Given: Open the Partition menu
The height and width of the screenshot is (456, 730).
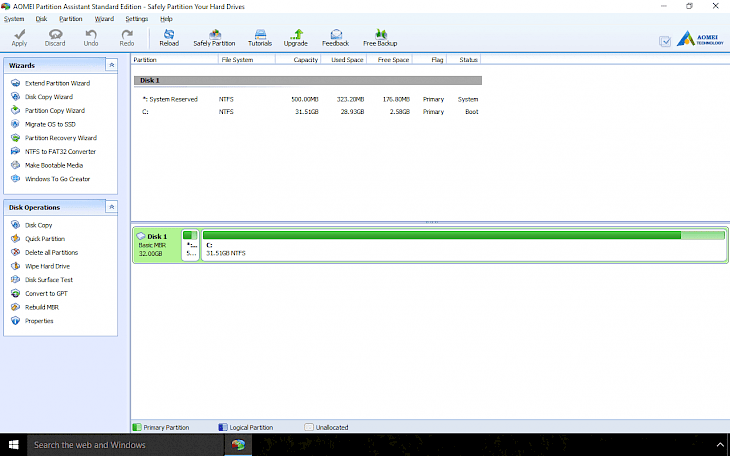Looking at the screenshot, I should [71, 19].
